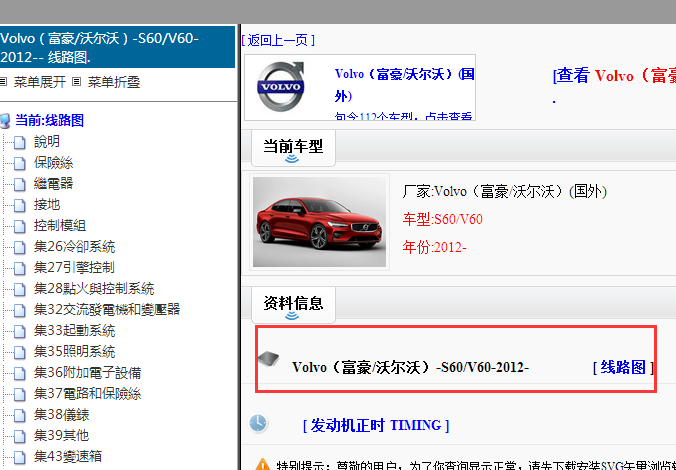Click the page icon beside 集36附加電子設備
The image size is (676, 470).
[19, 373]
